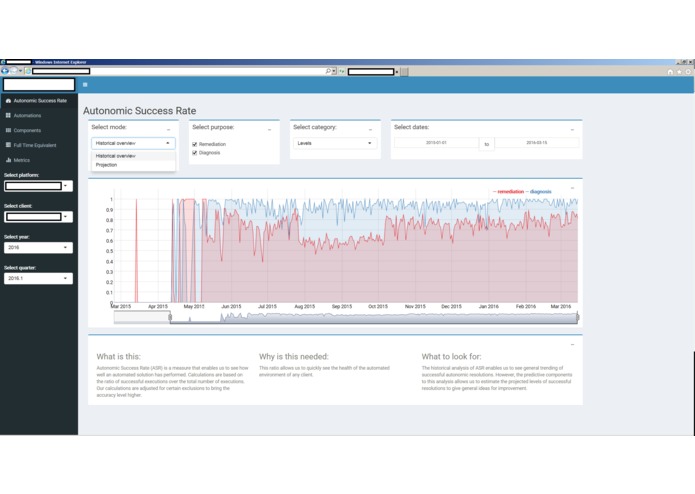Click the start date field 2015-01-01
The image size is (695, 494).
tap(436, 143)
